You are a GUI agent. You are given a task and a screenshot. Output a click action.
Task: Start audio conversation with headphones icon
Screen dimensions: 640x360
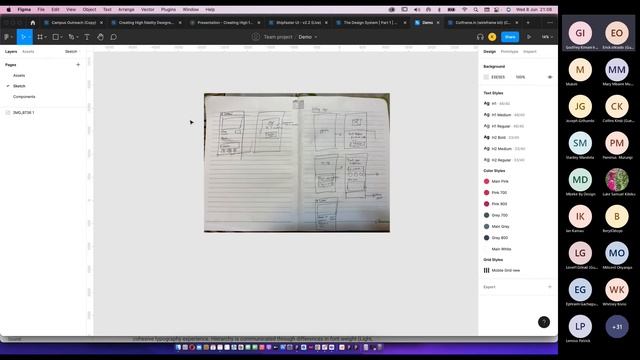[x=480, y=37]
